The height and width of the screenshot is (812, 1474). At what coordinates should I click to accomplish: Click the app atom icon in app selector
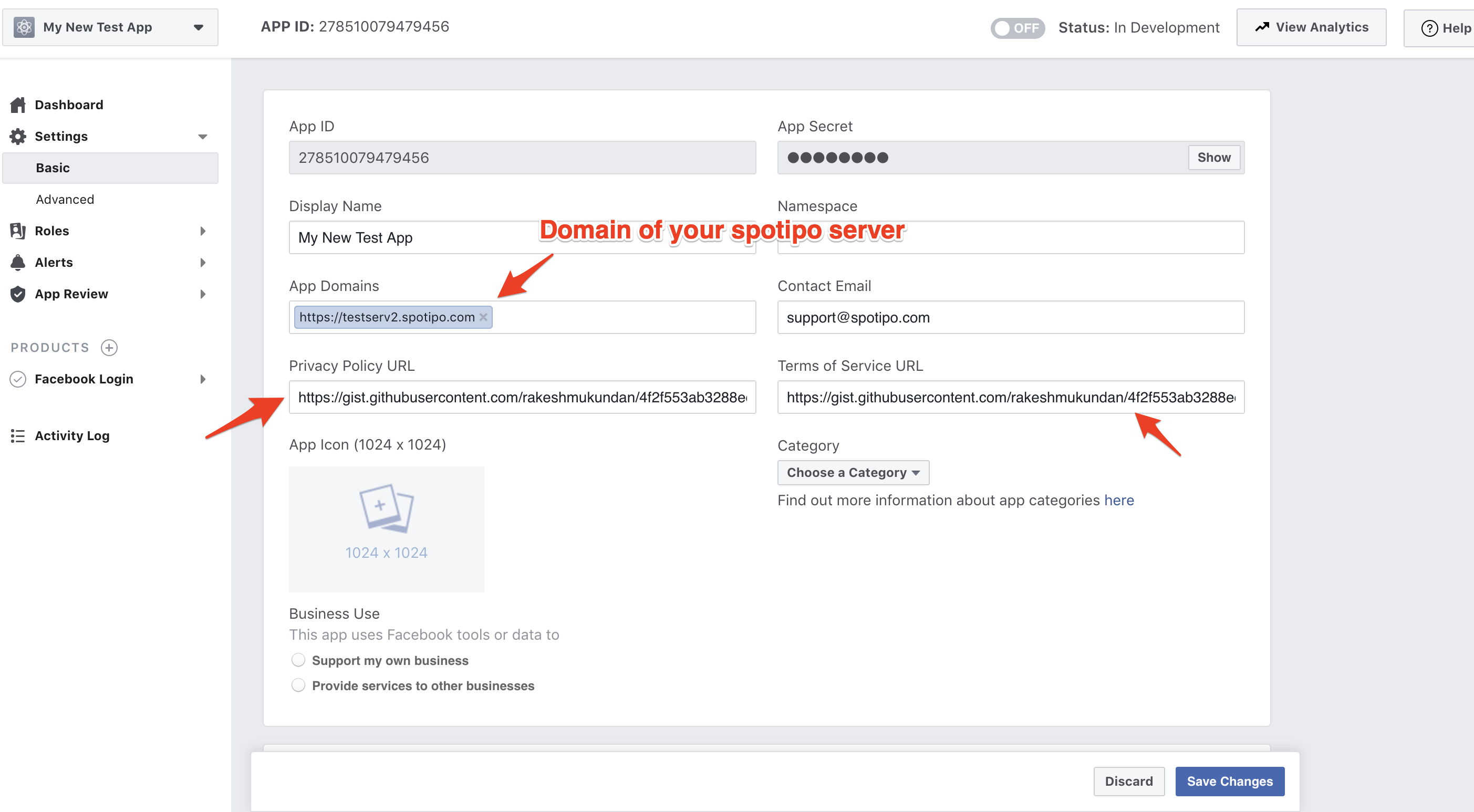pyautogui.click(x=24, y=27)
